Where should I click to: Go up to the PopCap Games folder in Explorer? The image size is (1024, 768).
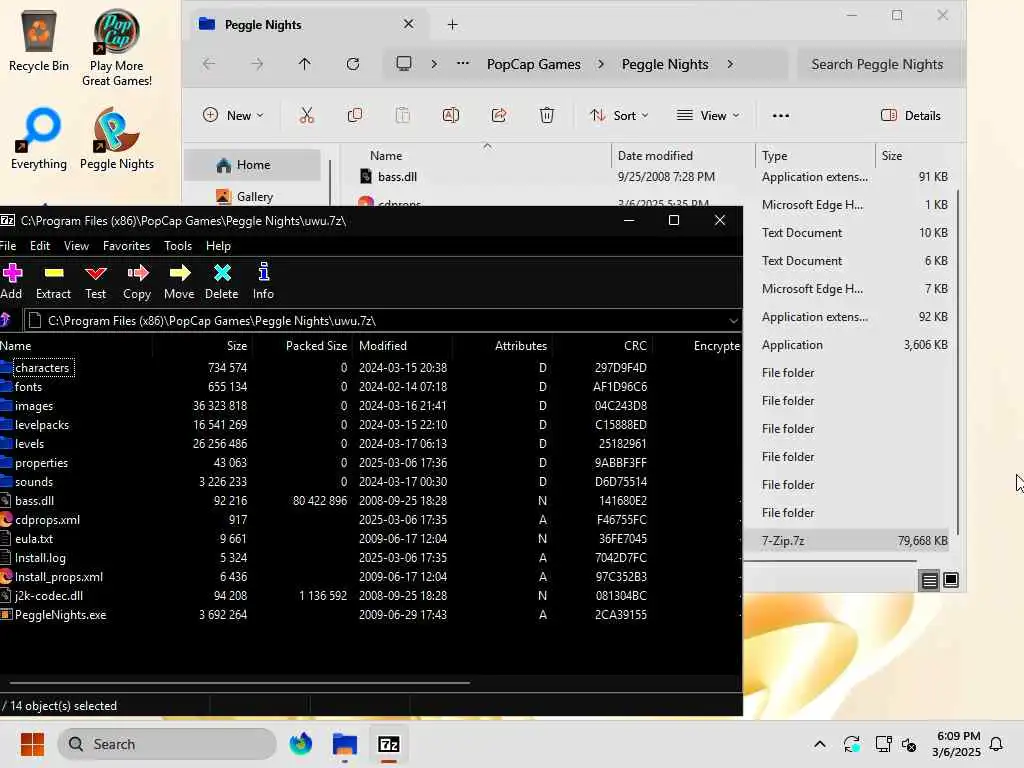(x=304, y=64)
